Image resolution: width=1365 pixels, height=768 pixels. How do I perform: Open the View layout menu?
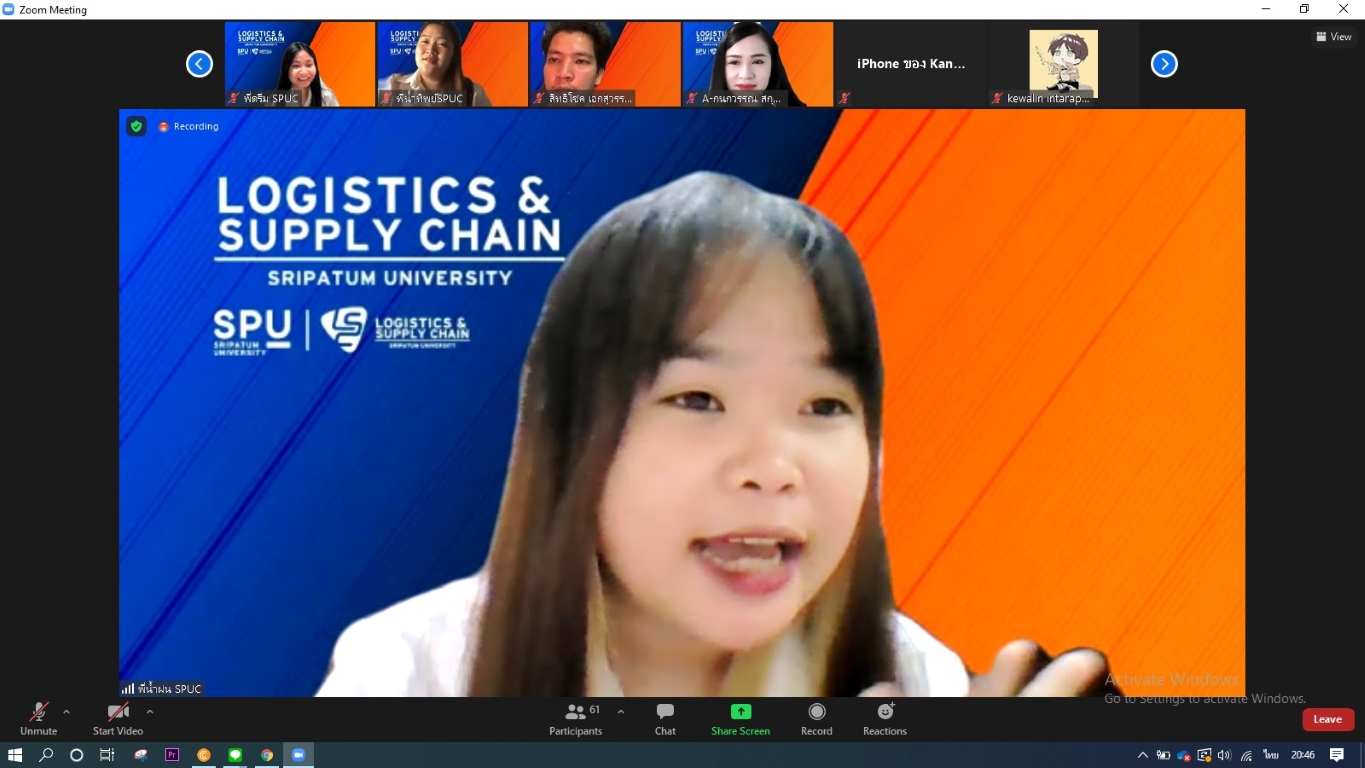tap(1334, 37)
